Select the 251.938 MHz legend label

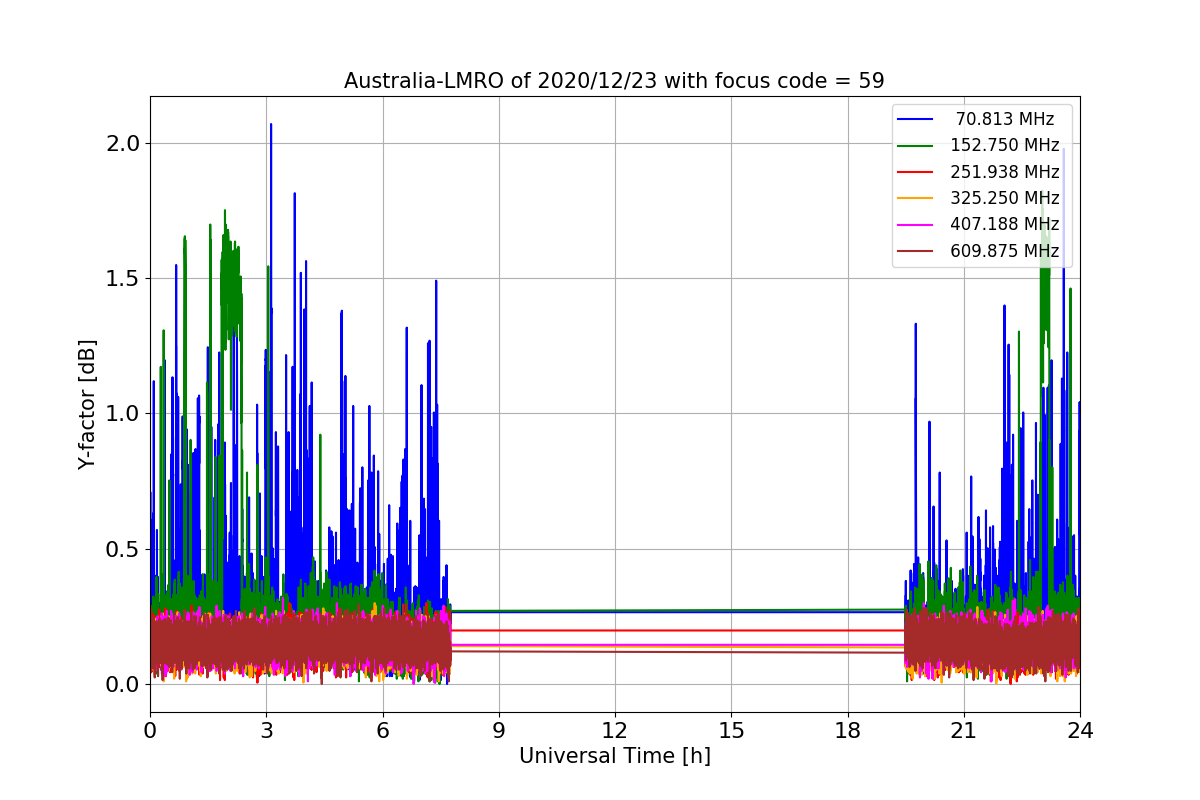(x=1005, y=172)
